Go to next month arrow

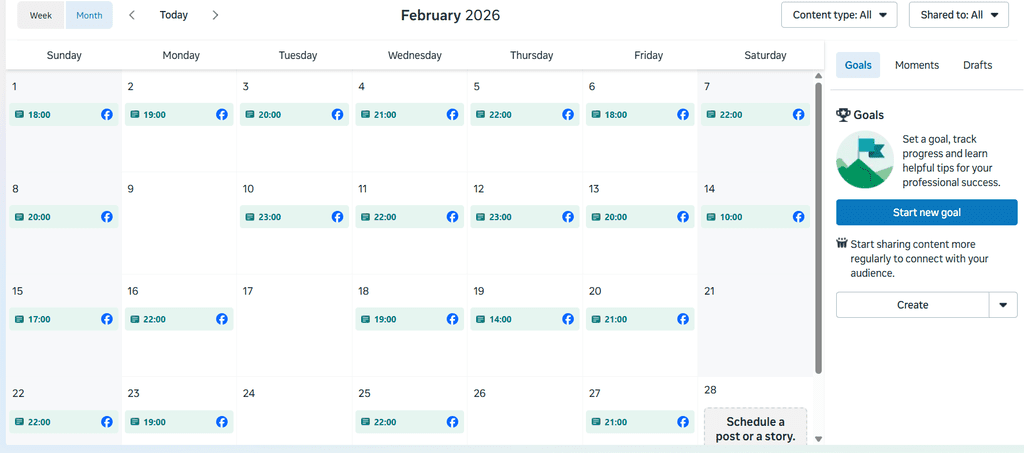pyautogui.click(x=215, y=15)
